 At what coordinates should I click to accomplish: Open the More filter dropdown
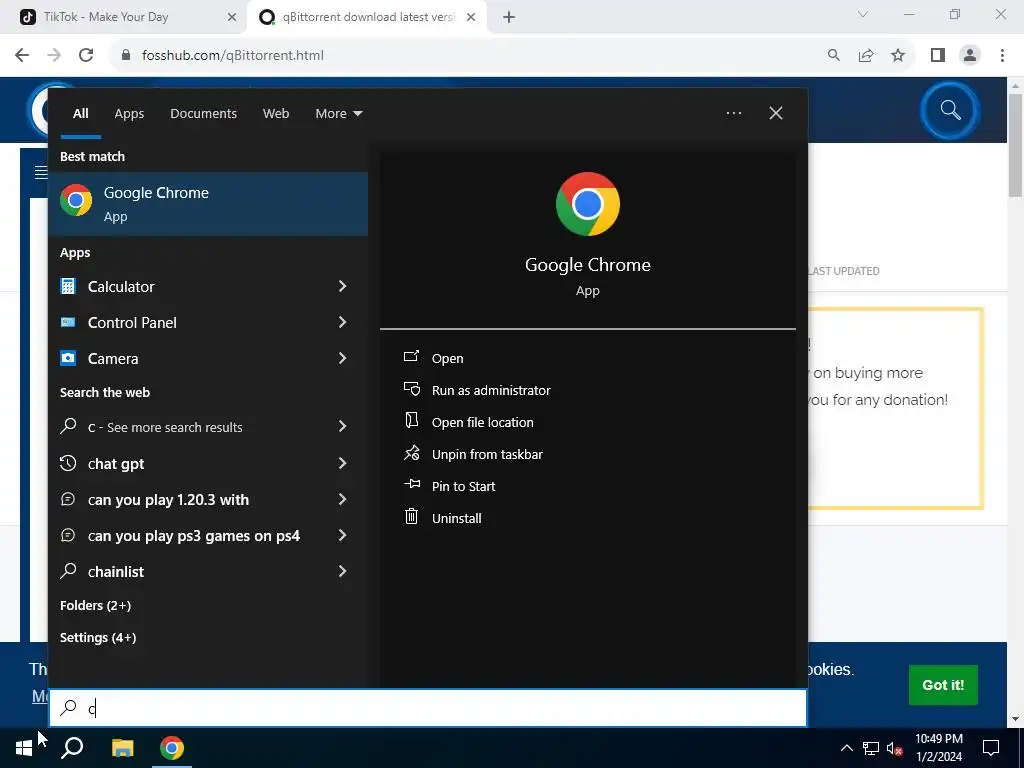(x=338, y=114)
